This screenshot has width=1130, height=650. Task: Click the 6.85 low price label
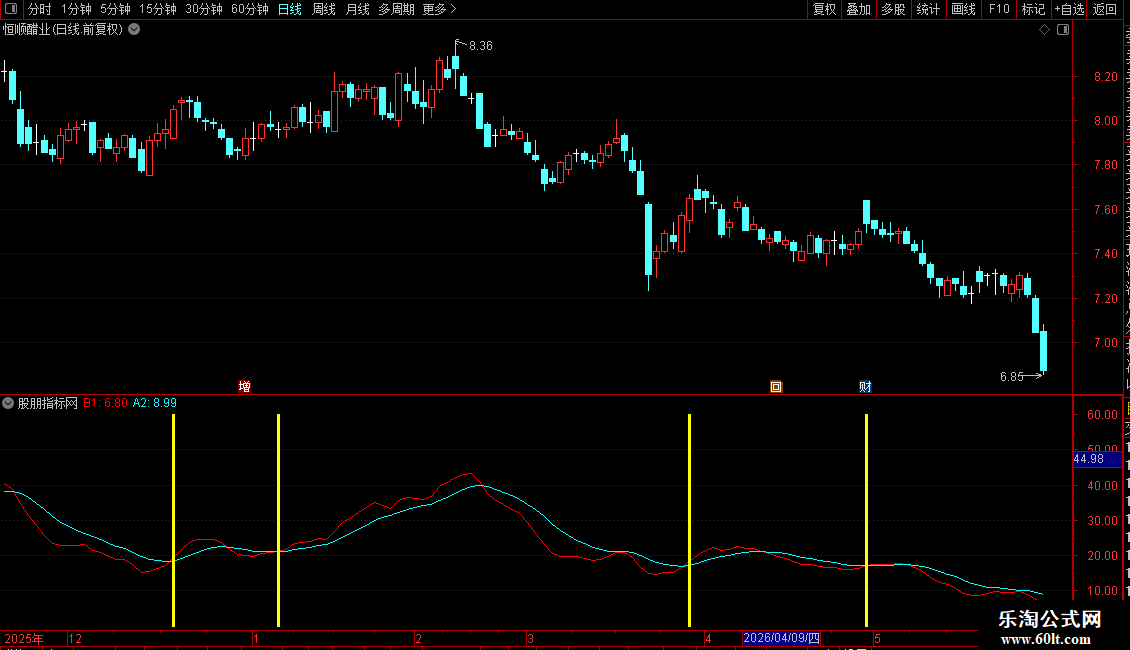click(1012, 377)
